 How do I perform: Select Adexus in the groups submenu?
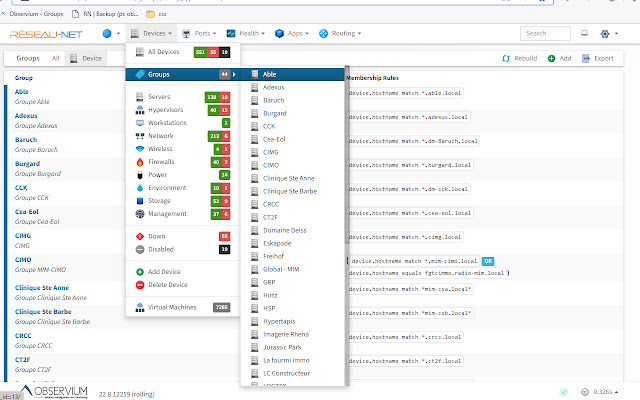[x=292, y=87]
